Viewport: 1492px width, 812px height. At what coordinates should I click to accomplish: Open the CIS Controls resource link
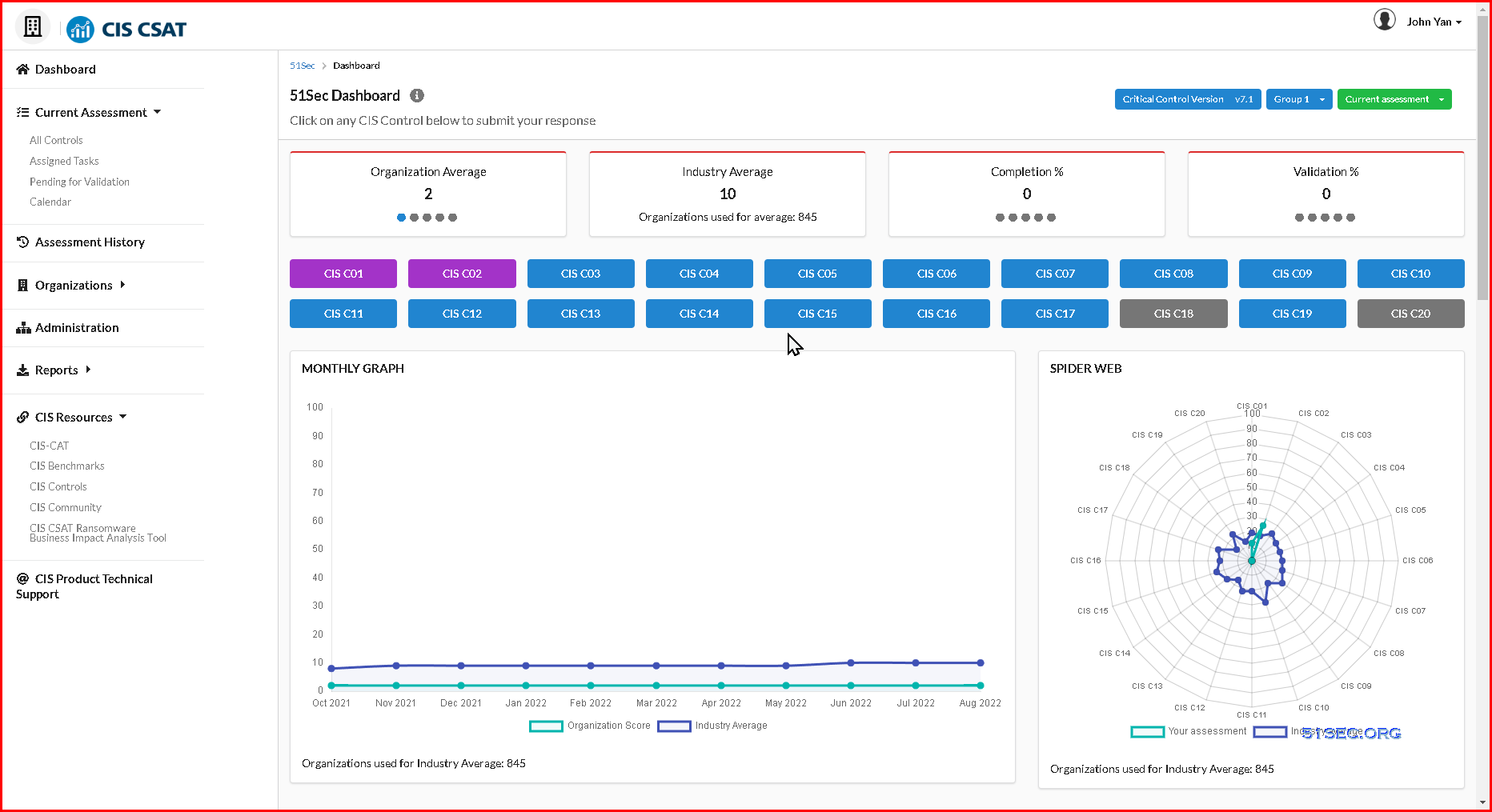pyautogui.click(x=58, y=487)
